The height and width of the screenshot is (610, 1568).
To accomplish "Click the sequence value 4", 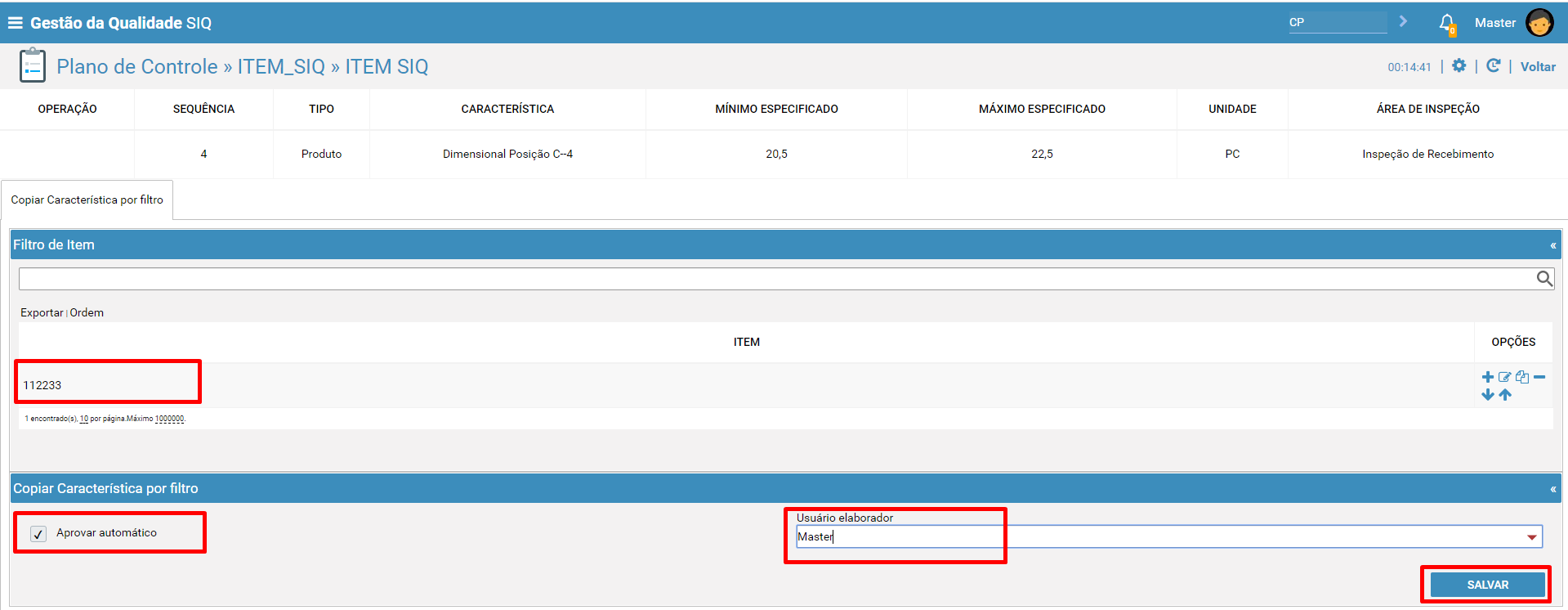I will [203, 154].
